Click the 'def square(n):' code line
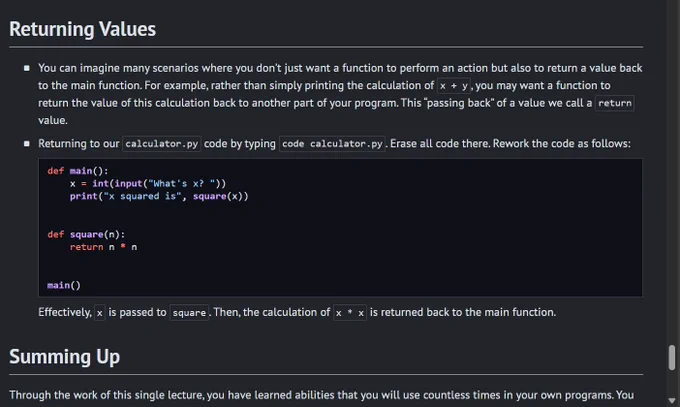680x407 pixels. (x=86, y=234)
